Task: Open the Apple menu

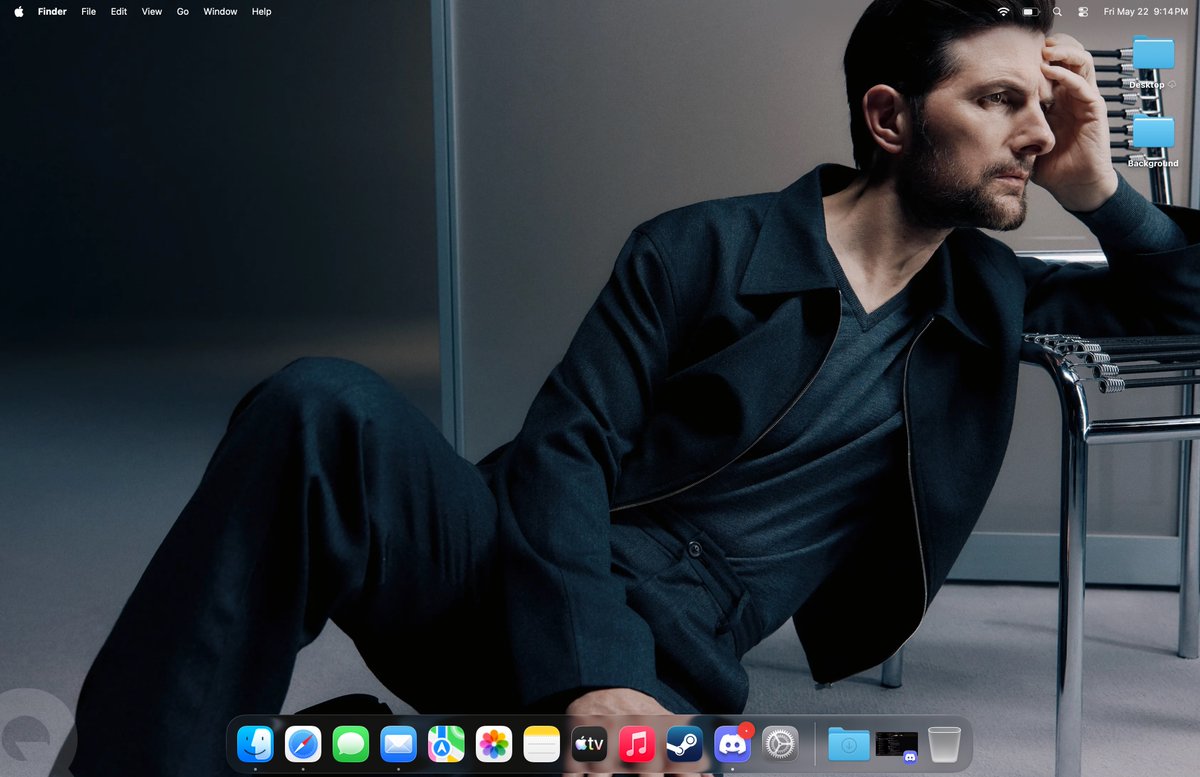Action: coord(18,11)
